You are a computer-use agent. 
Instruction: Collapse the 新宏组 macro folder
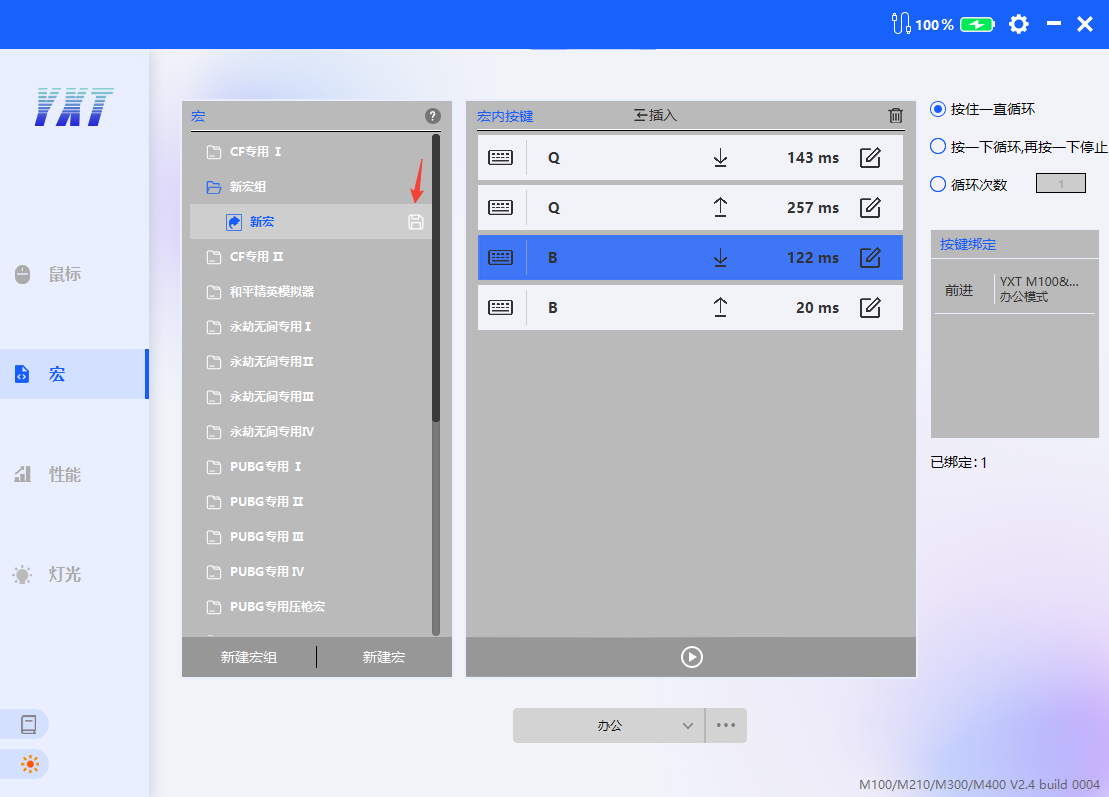(x=213, y=187)
